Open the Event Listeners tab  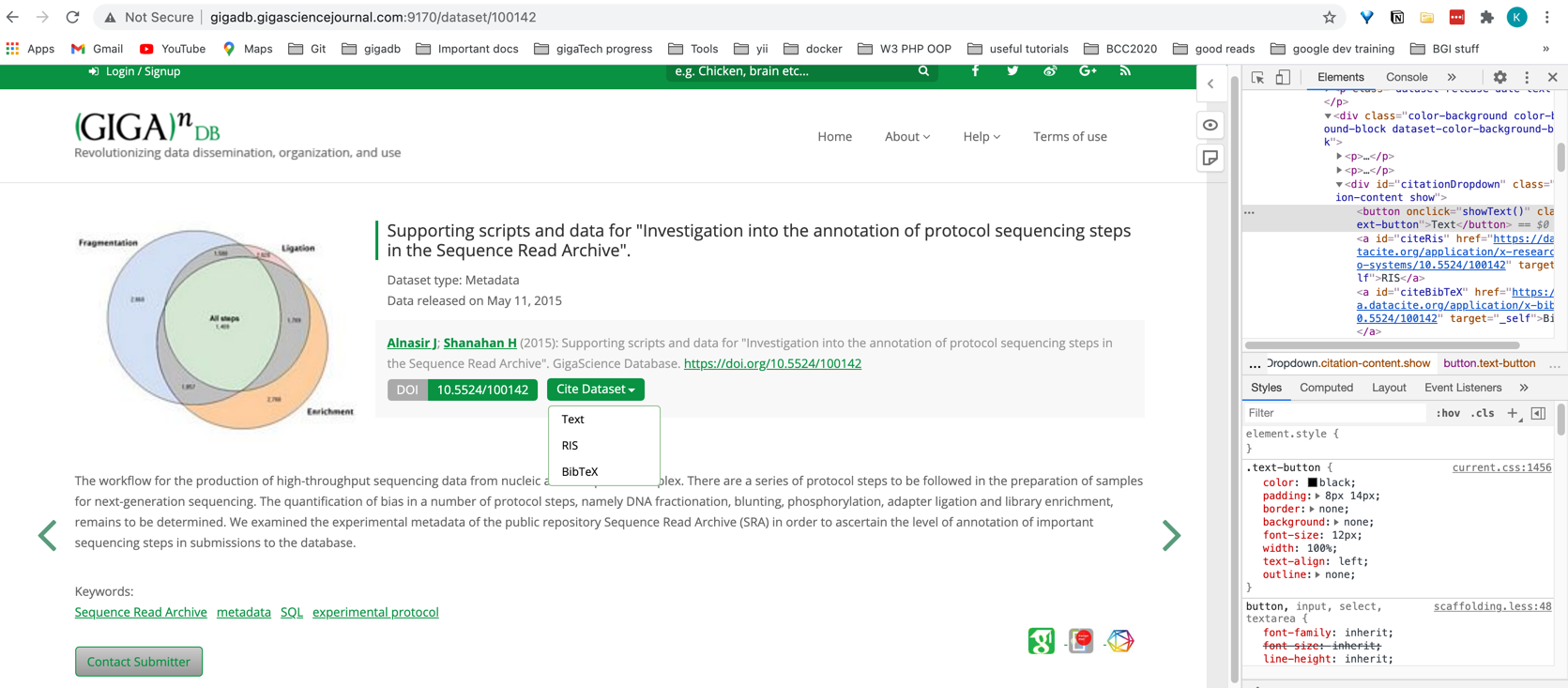(1463, 388)
